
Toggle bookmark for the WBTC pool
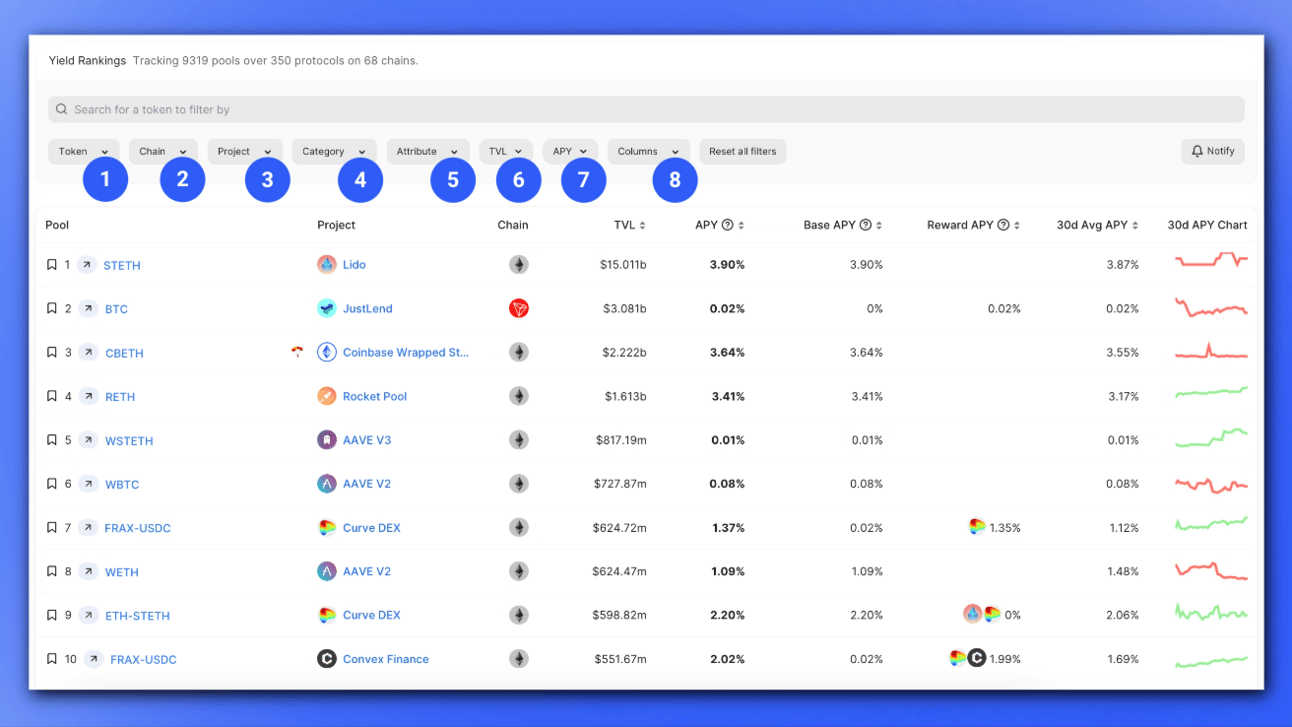coord(52,484)
